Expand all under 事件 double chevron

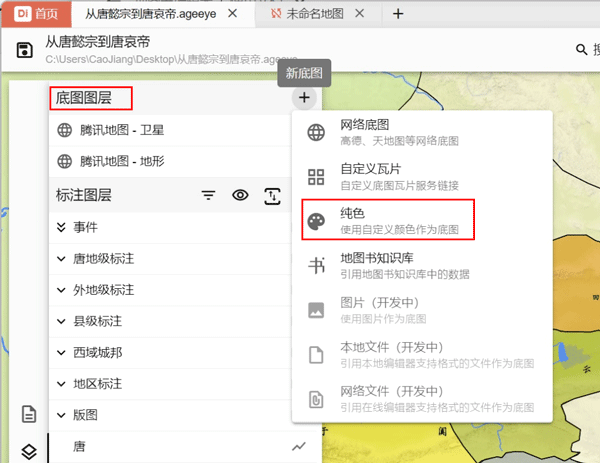[x=61, y=227]
